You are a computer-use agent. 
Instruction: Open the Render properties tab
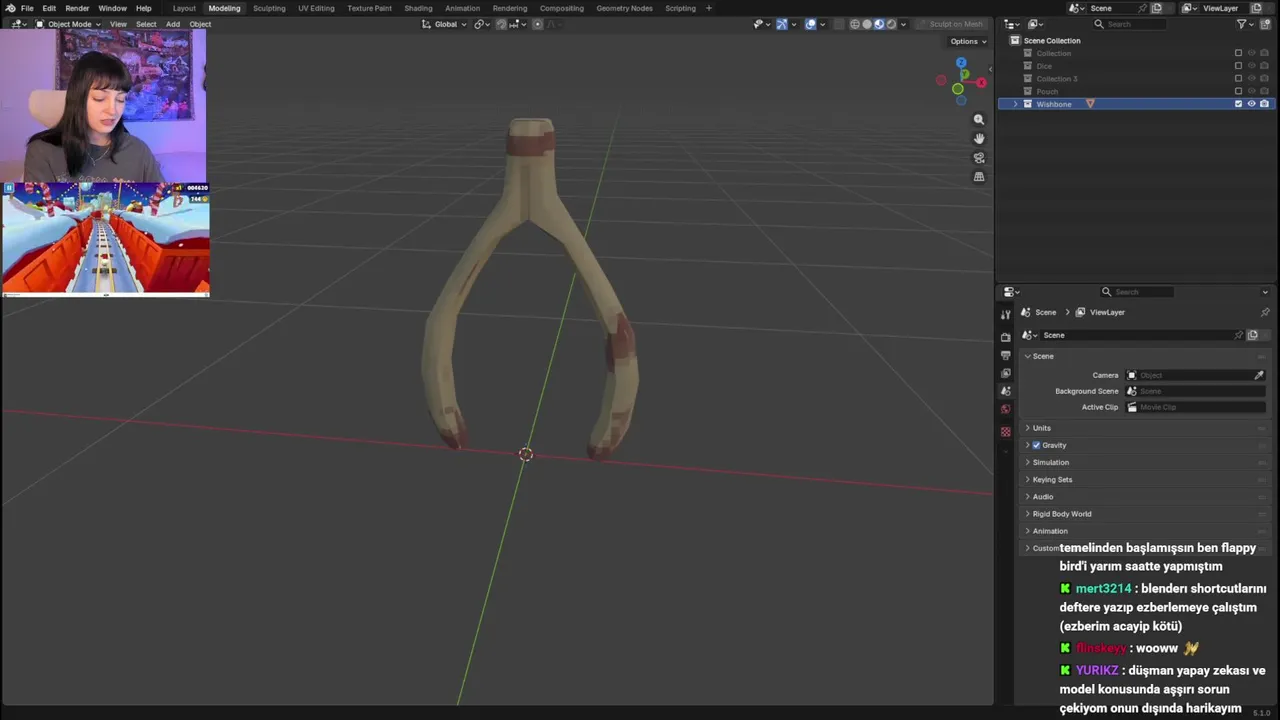(1006, 337)
